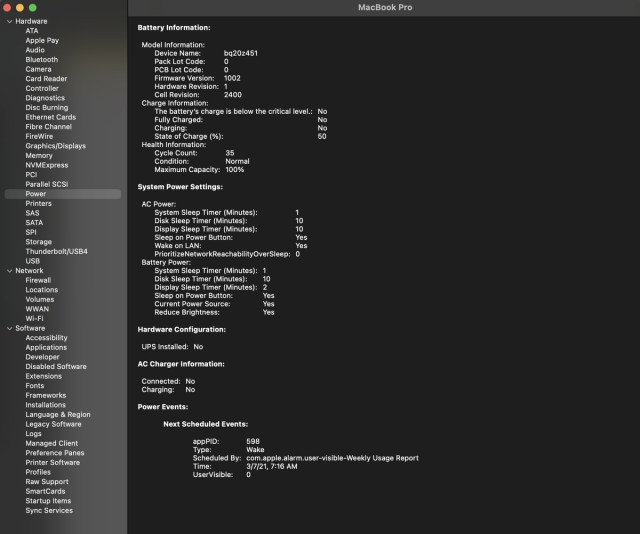Open Printer Software entry
The image size is (640, 534).
53,463
